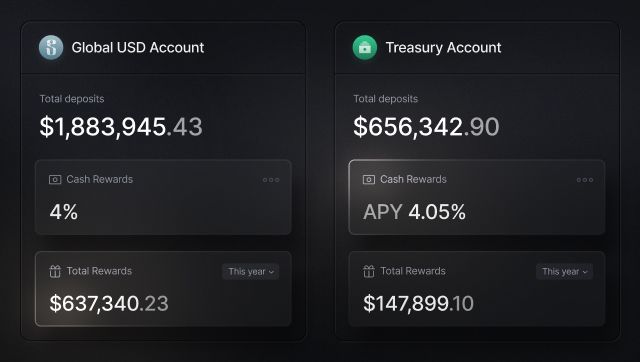Click the 4% cash rewards rate
Viewport: 640px width, 362px height.
click(64, 212)
